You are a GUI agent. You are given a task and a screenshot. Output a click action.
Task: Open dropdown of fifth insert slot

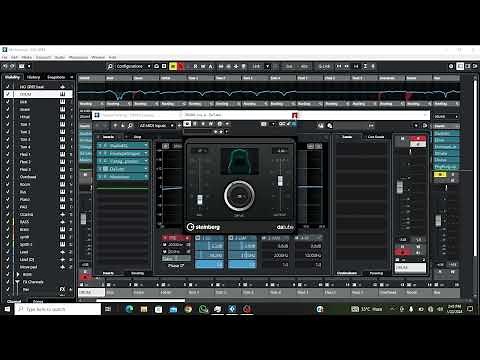[x=146, y=176]
